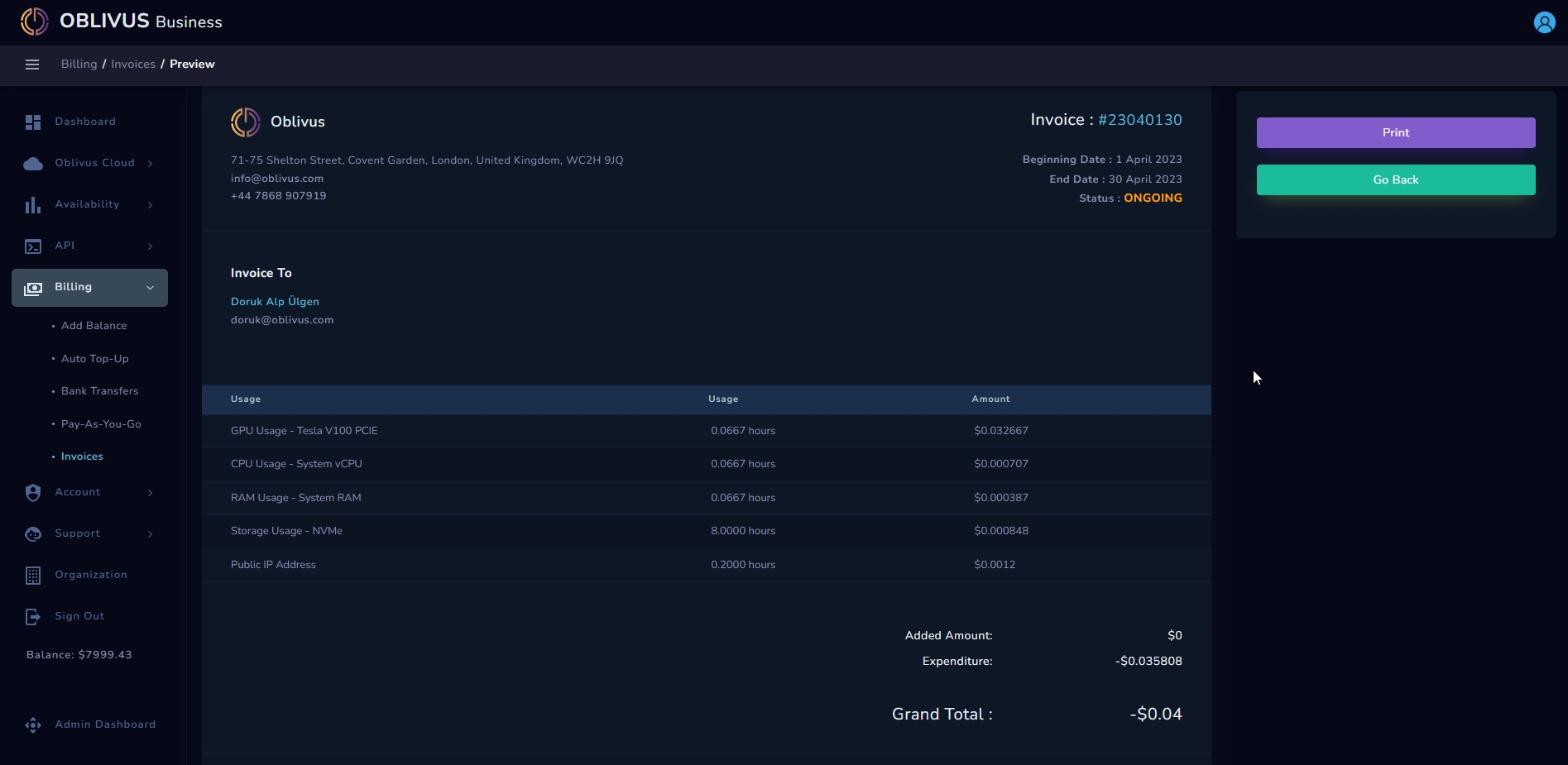Toggle the hamburger menu icon
The width and height of the screenshot is (1568, 765).
(x=32, y=65)
